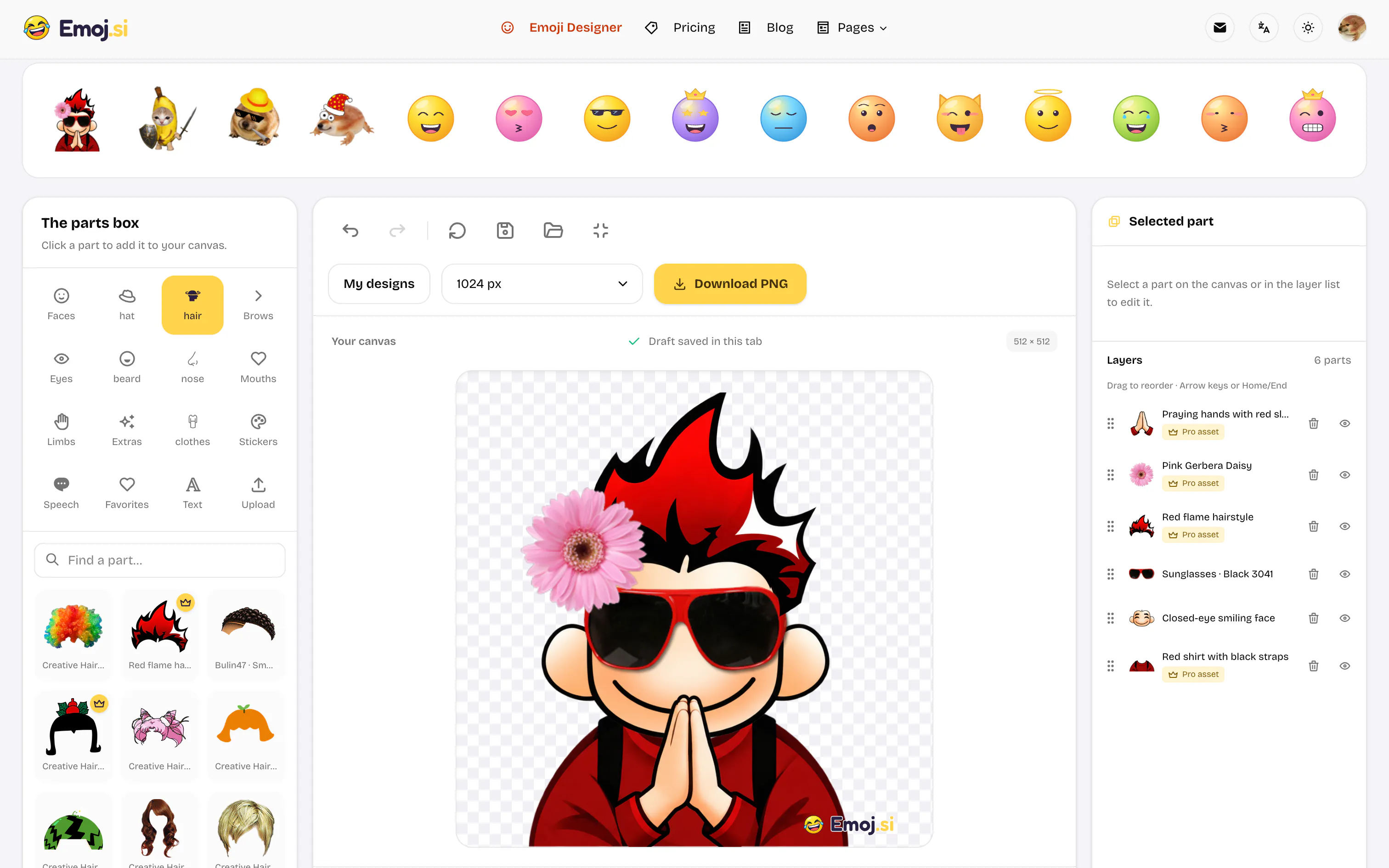Image resolution: width=1389 pixels, height=868 pixels.
Task: Open the language translation icon
Action: pos(1264,28)
